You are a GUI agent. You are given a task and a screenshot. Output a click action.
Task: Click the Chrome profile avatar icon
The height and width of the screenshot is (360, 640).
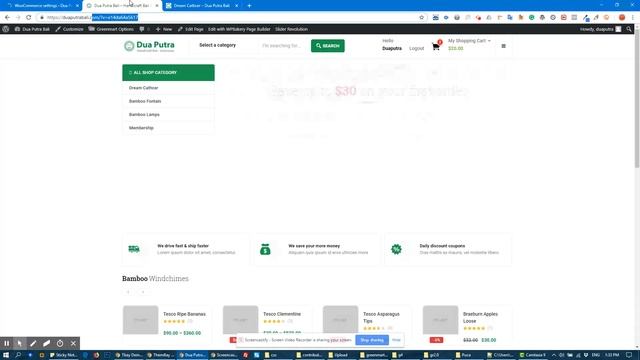click(x=622, y=18)
